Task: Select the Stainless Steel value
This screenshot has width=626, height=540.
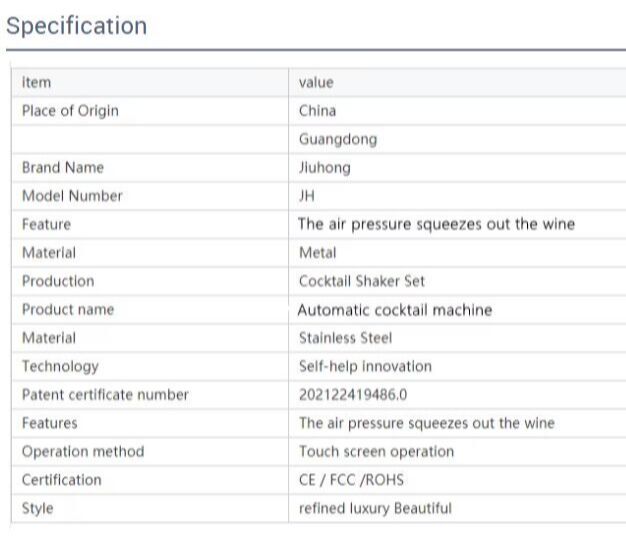Action: pos(345,338)
